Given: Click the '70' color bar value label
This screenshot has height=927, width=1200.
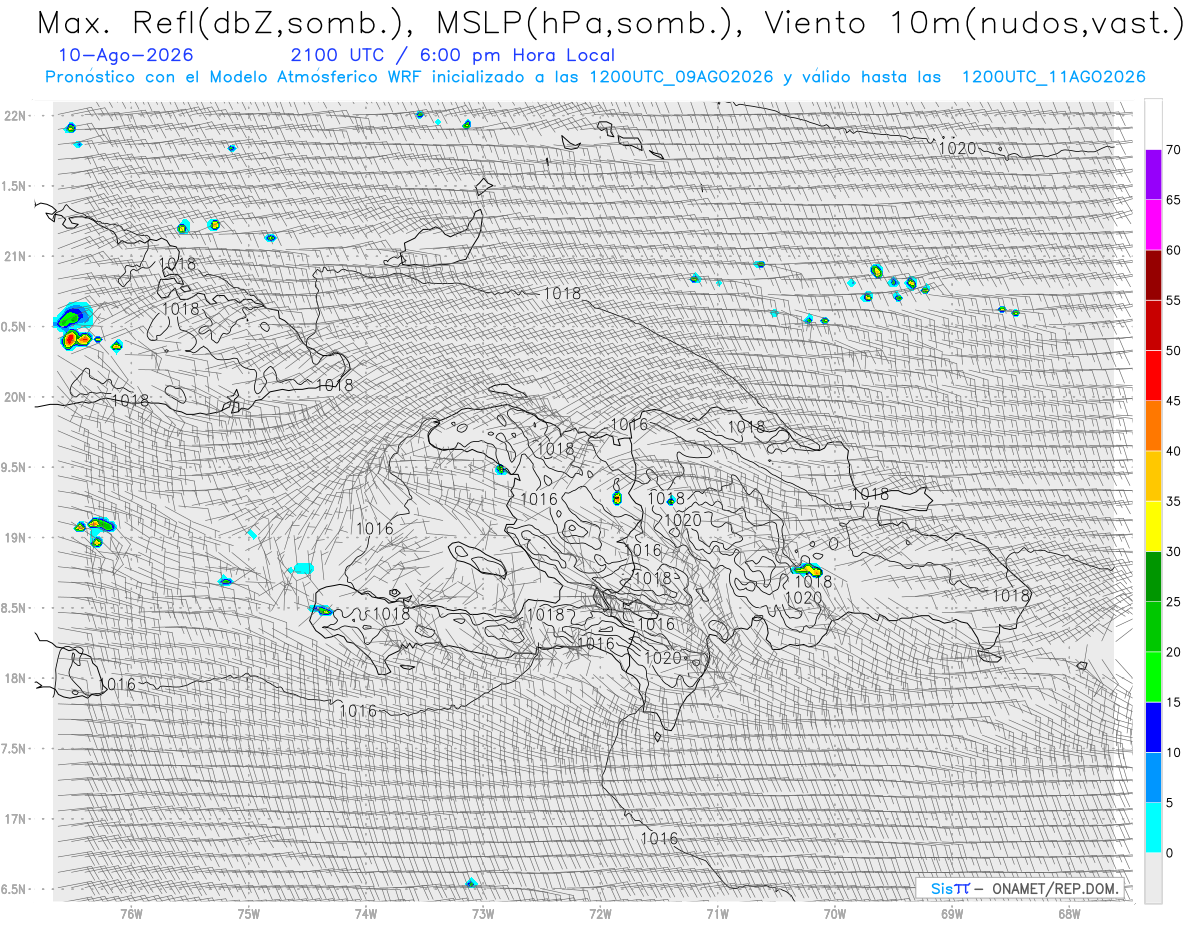Looking at the screenshot, I should [1173, 150].
